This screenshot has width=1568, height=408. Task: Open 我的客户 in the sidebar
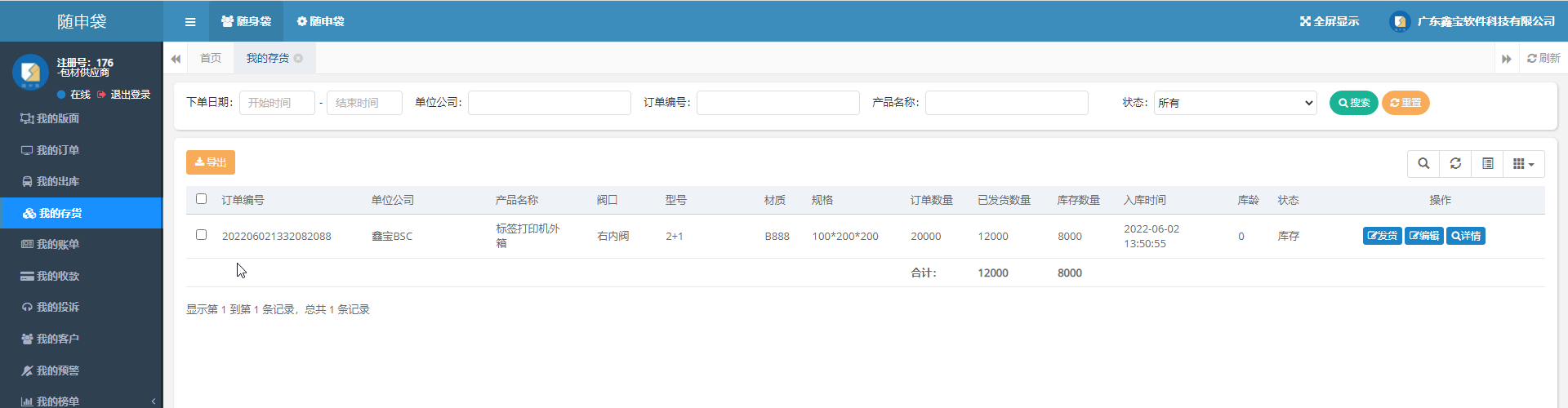tap(82, 339)
